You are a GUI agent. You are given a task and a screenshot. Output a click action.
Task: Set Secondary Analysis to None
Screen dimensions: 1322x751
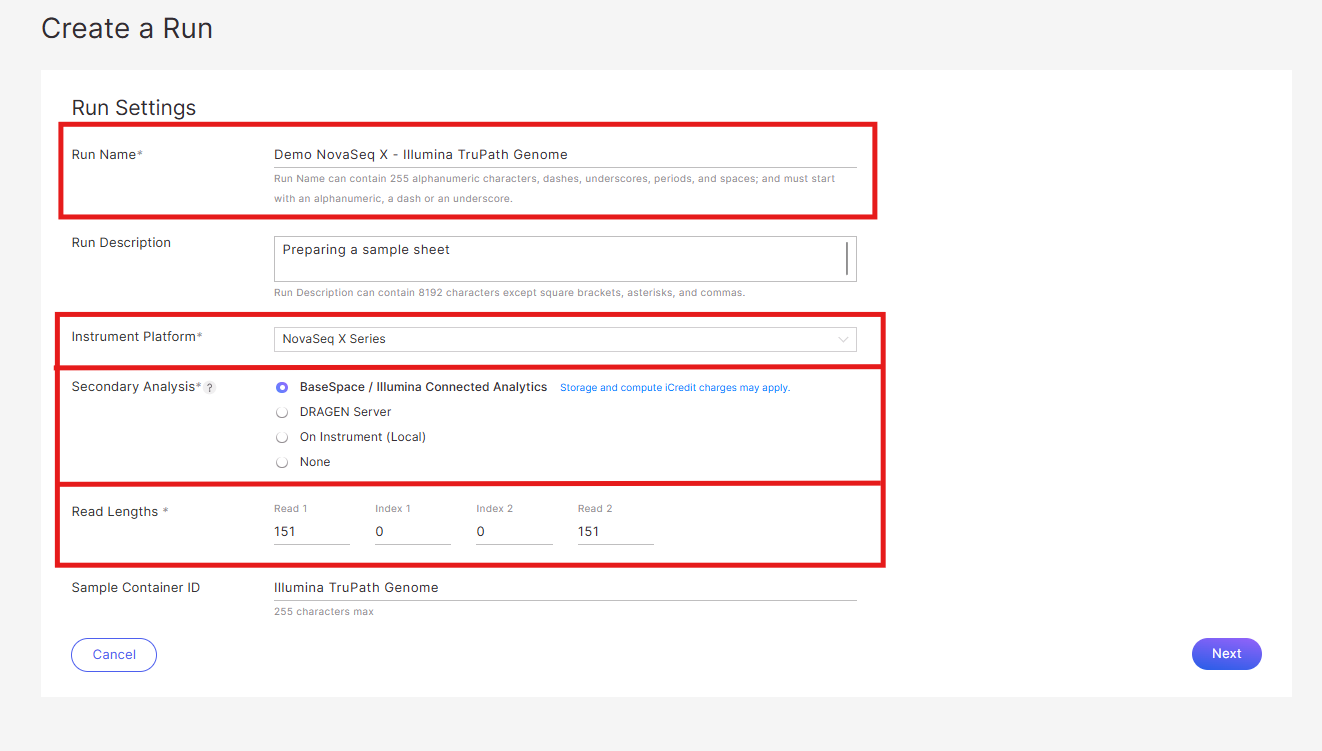282,462
